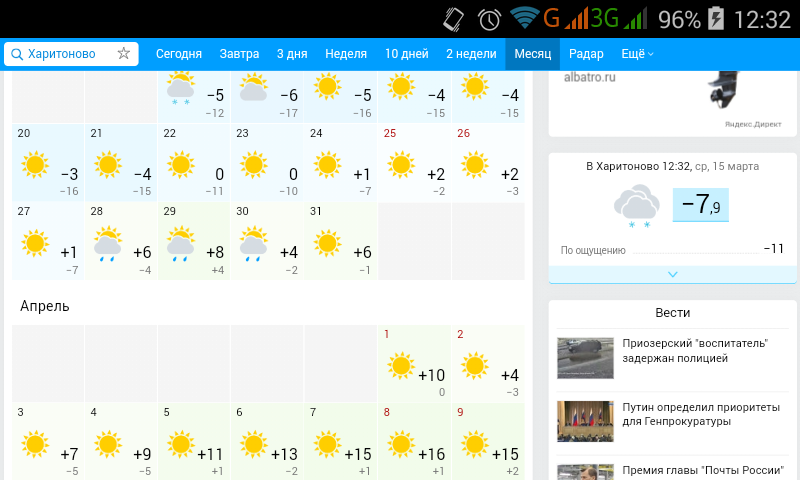The image size is (800, 480).
Task: Click thumbnail of Путин Генпрокуратура news
Action: click(x=585, y=421)
